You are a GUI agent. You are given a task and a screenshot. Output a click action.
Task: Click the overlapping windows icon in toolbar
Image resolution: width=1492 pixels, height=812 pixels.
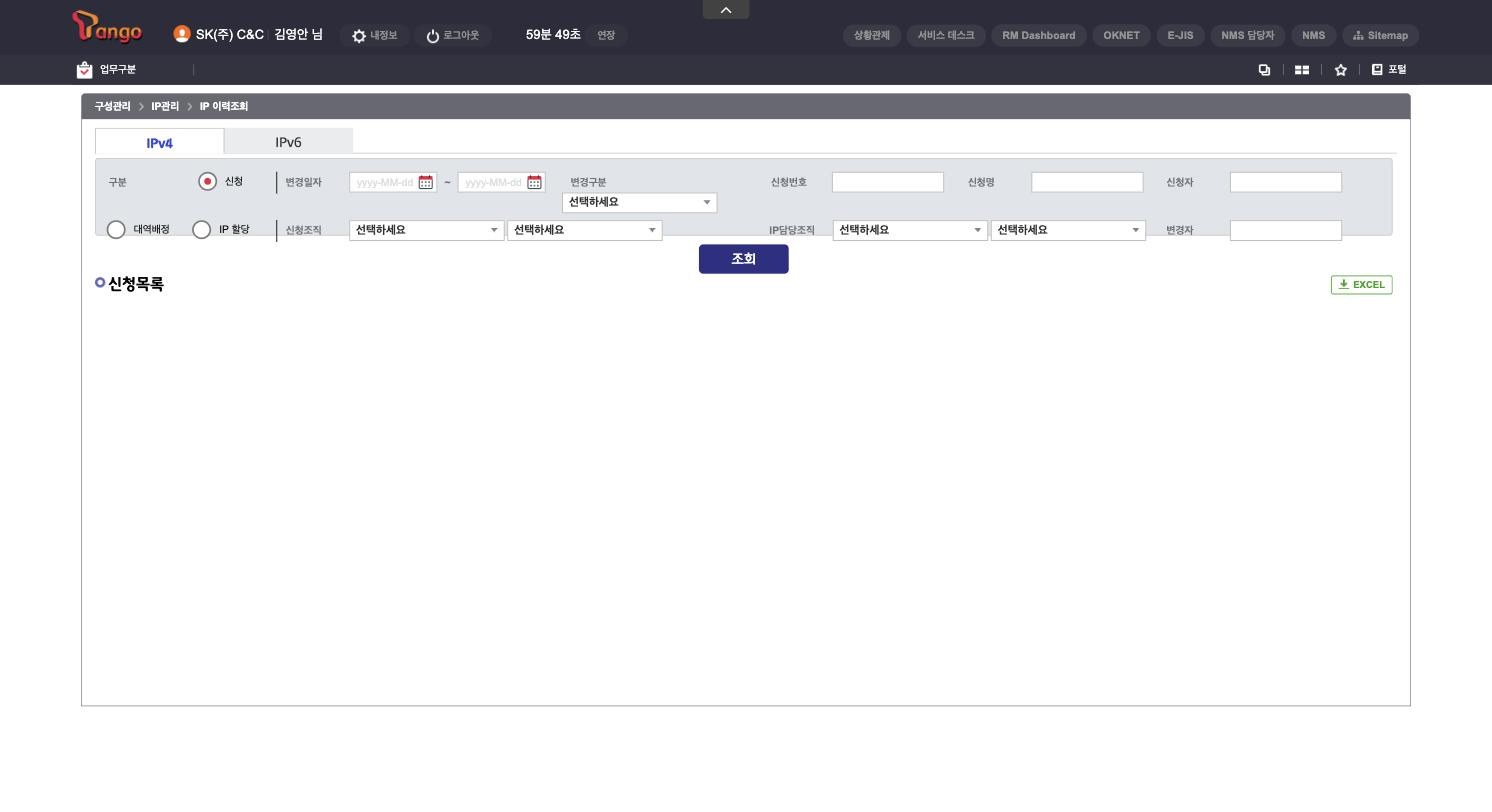[1264, 70]
